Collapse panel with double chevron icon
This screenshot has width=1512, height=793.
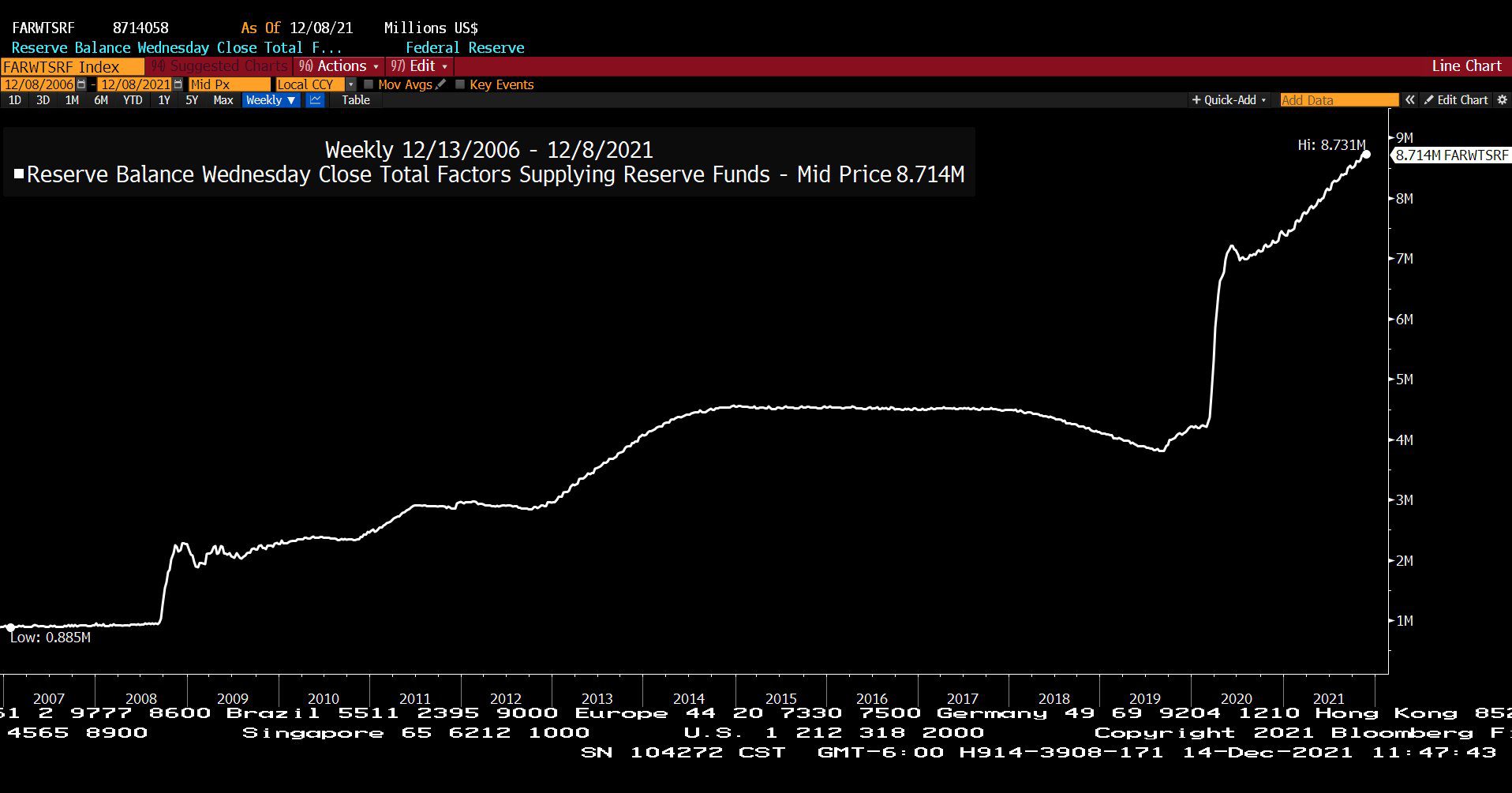[1409, 100]
